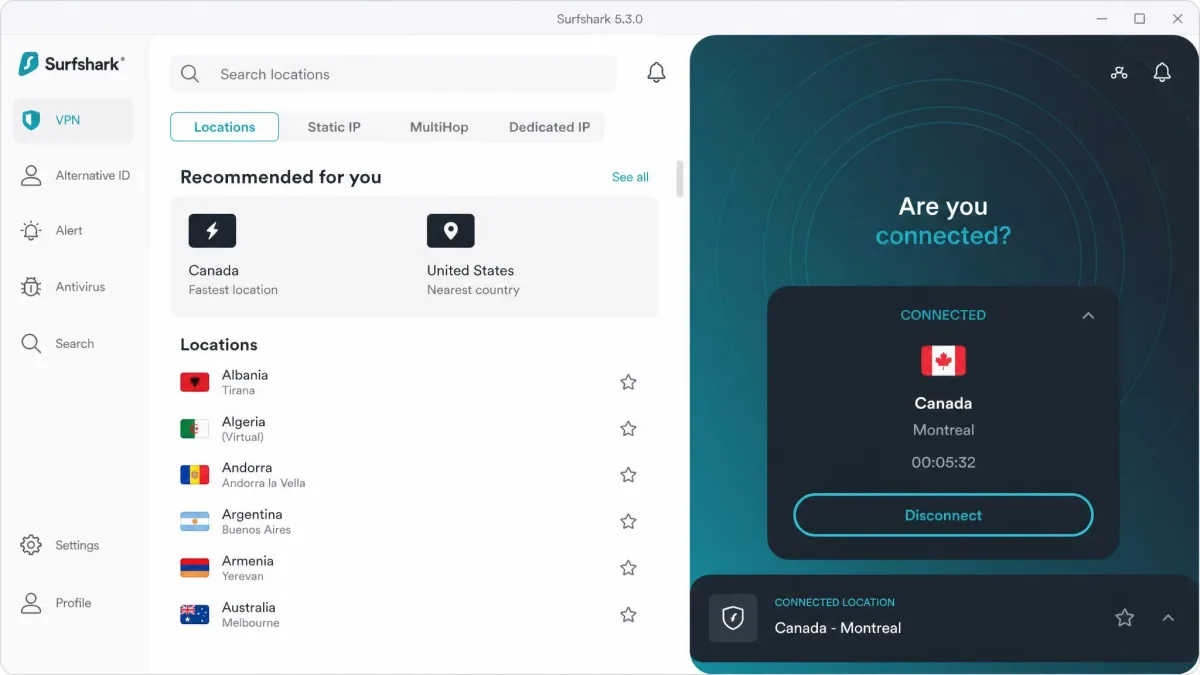Open notifications bell beside search bar
Screen dimensions: 1200x675
pos(656,73)
